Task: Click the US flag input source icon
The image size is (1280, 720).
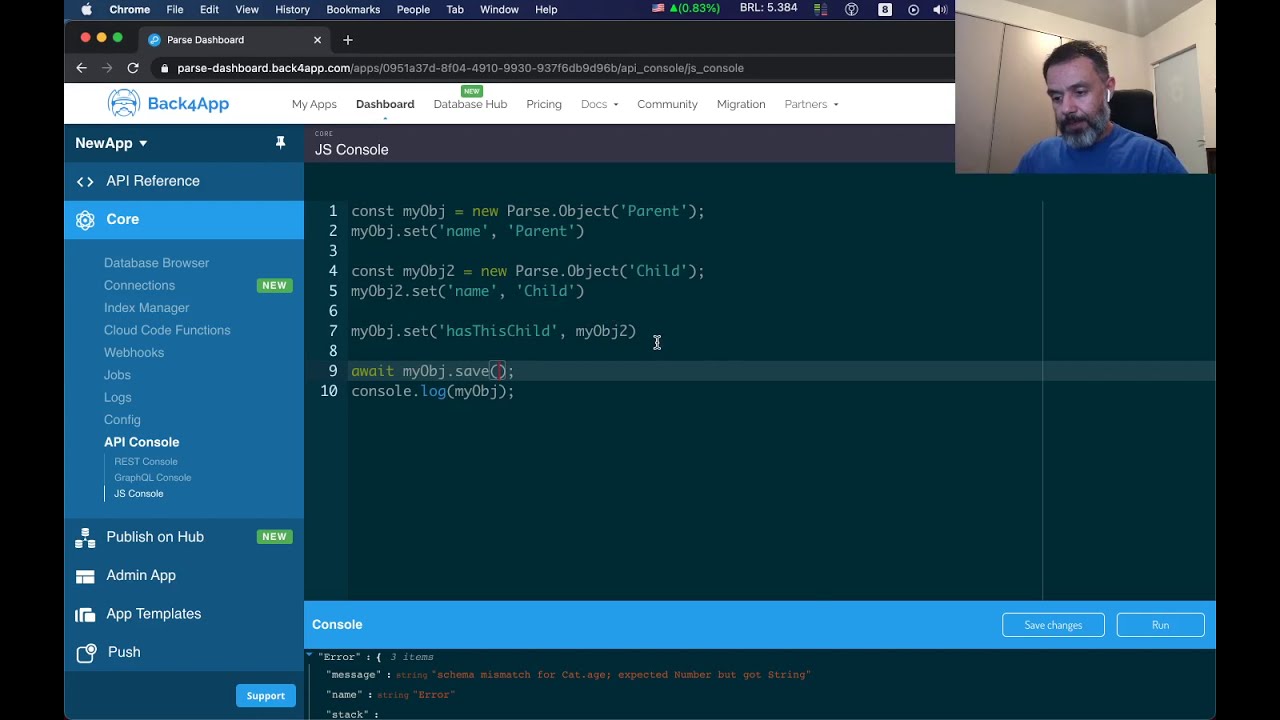Action: [x=658, y=9]
